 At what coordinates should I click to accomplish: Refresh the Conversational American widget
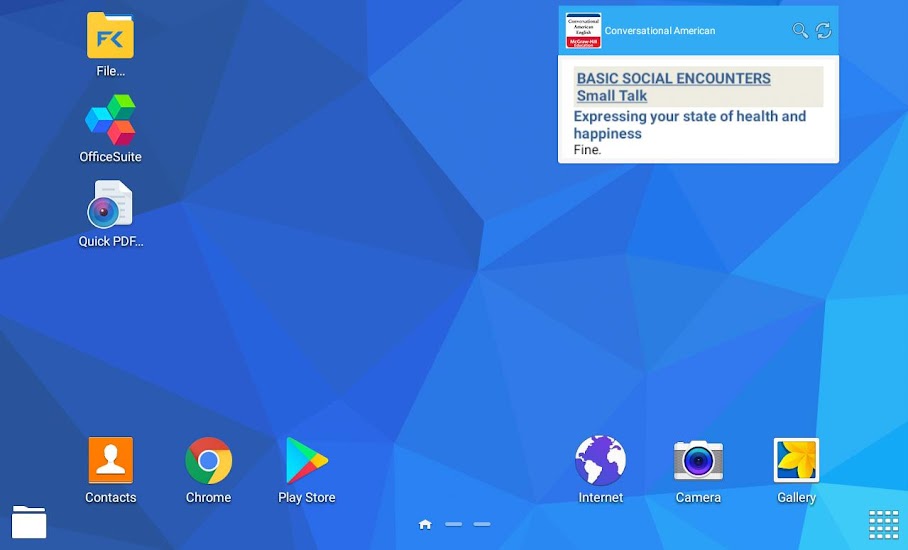(824, 31)
